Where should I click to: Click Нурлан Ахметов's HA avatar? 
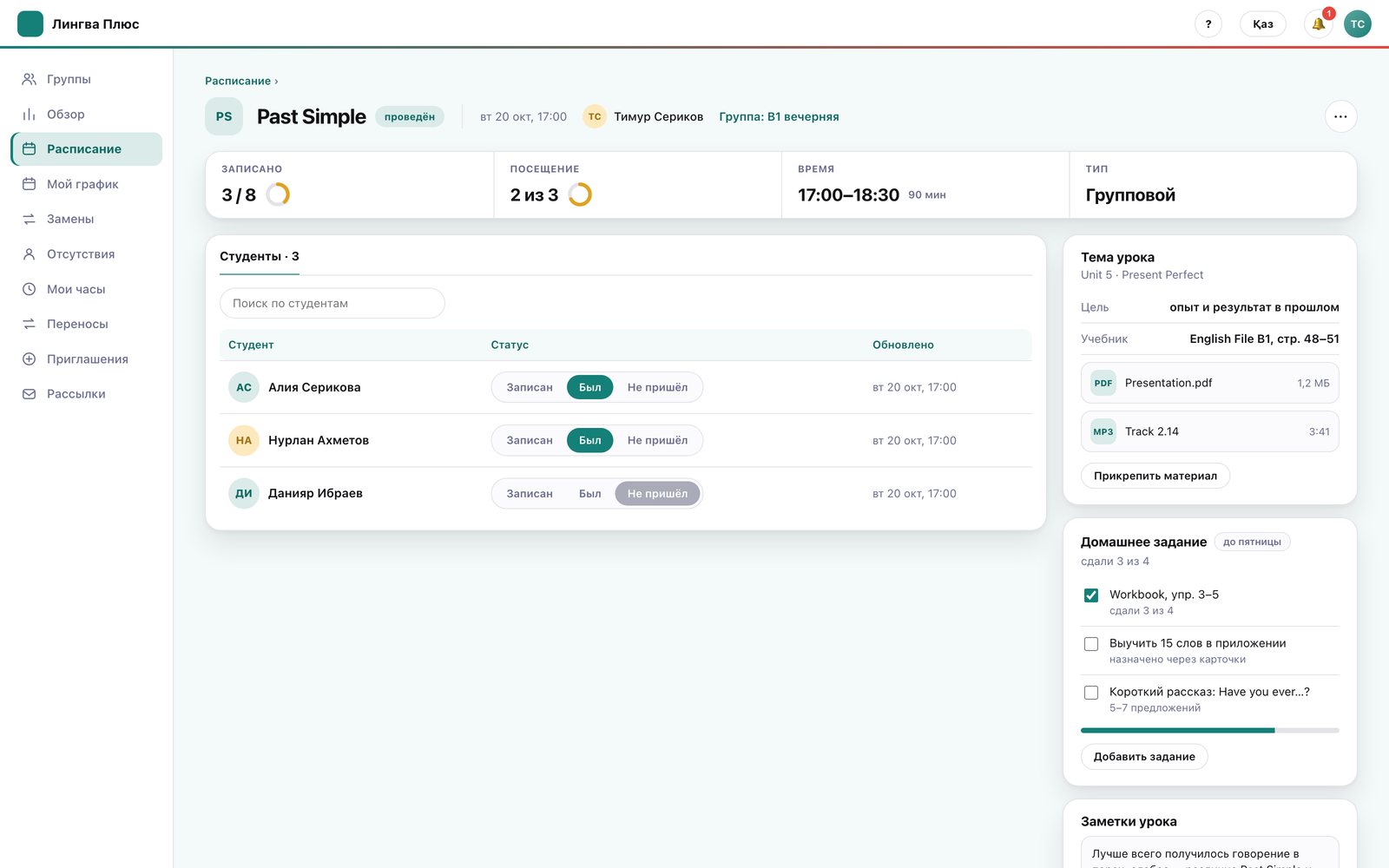coord(244,440)
